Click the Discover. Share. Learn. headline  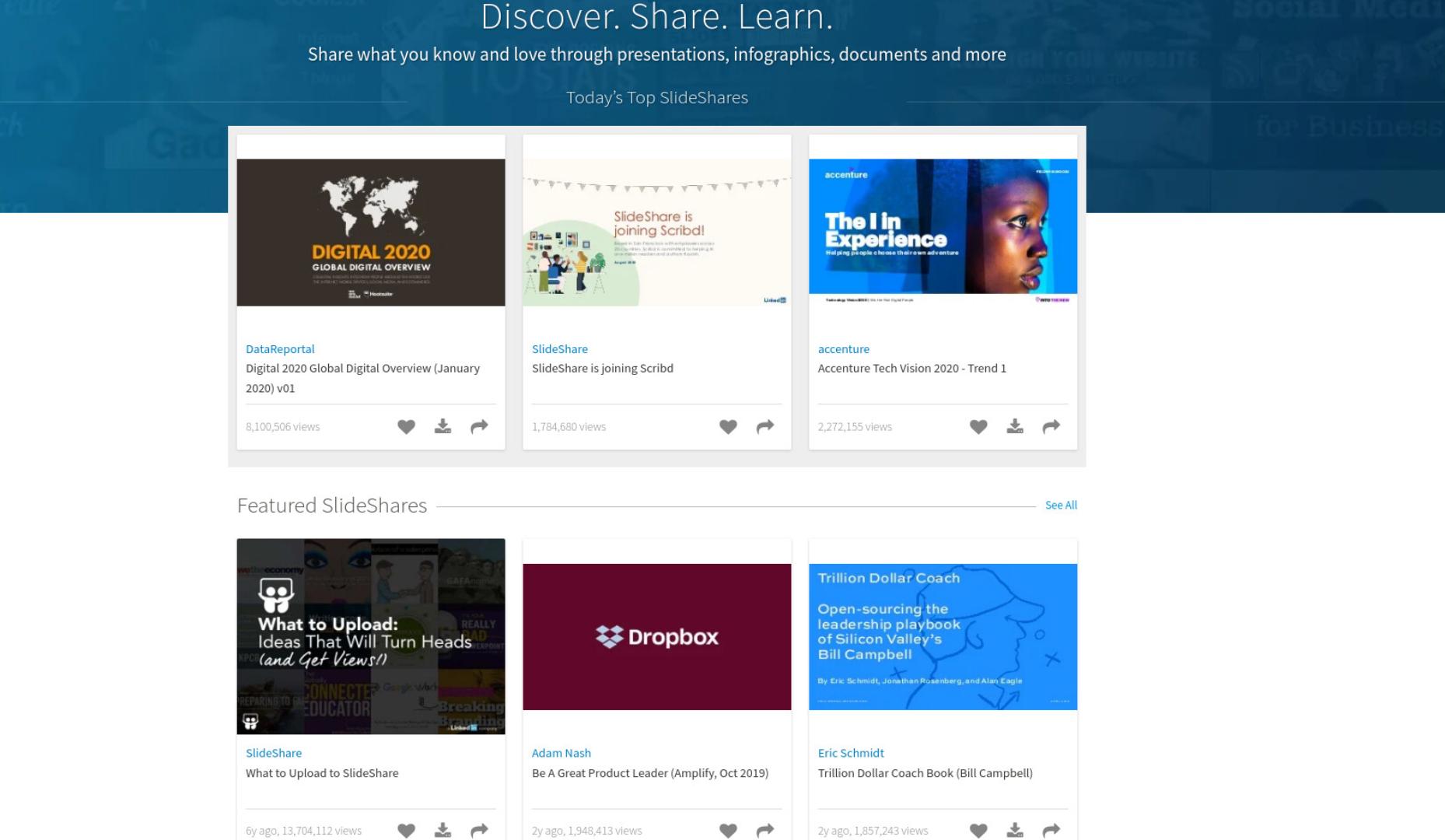[657, 17]
